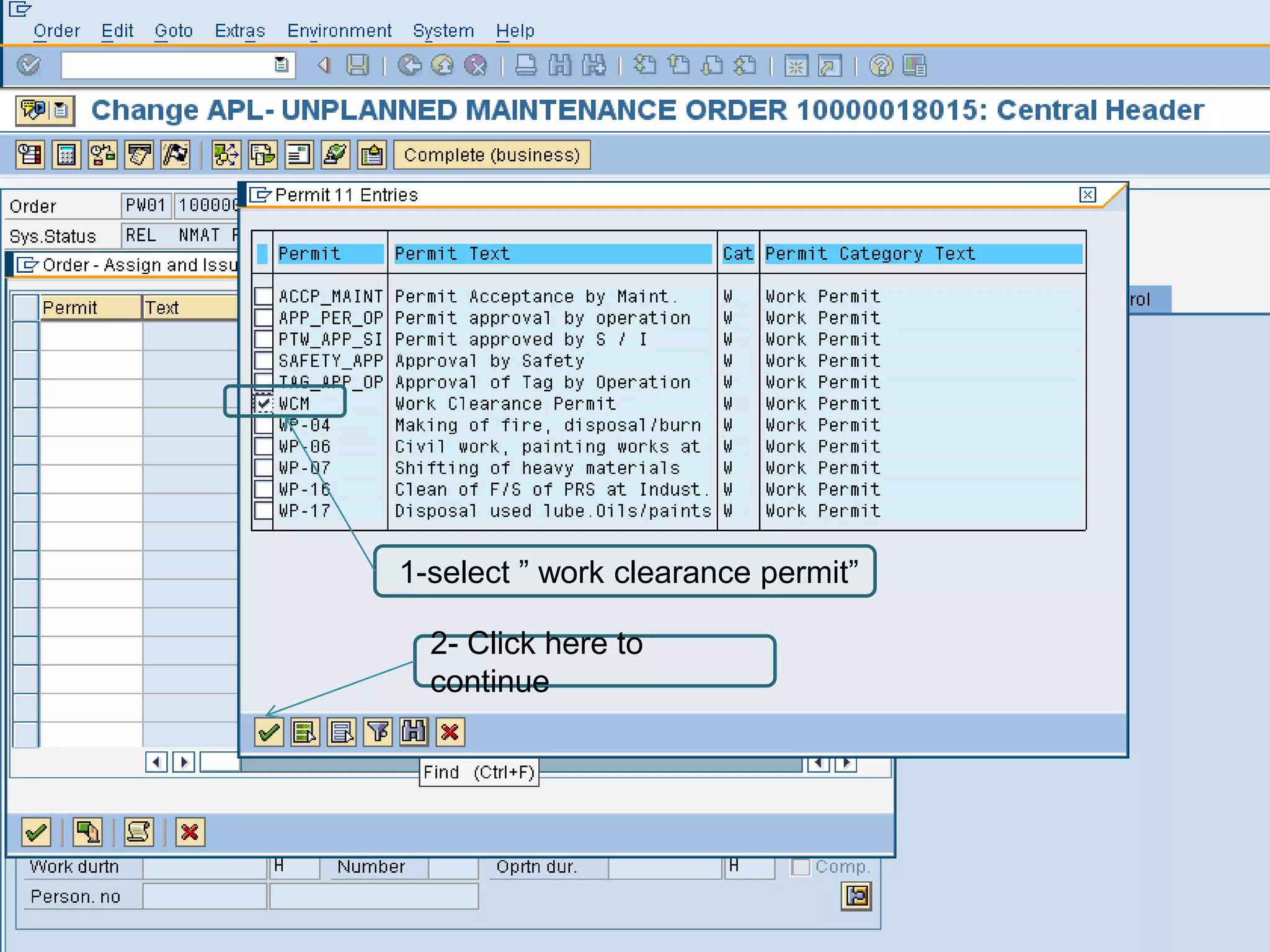Screen dimensions: 1270x952
Task: Open the Environment menu
Action: [339, 30]
